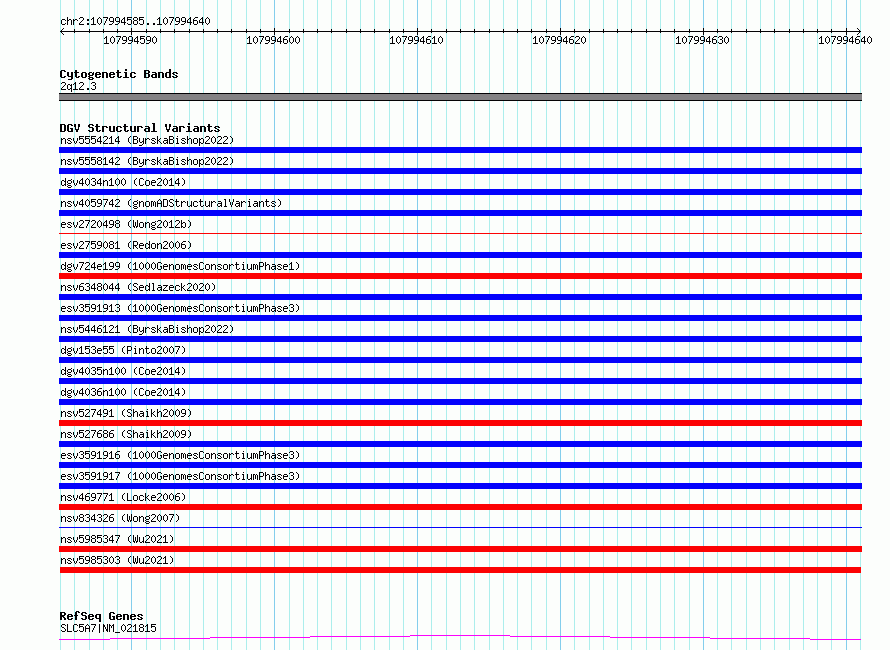Click the thin red line under esv2720498
This screenshot has width=890, height=650.
point(460,233)
